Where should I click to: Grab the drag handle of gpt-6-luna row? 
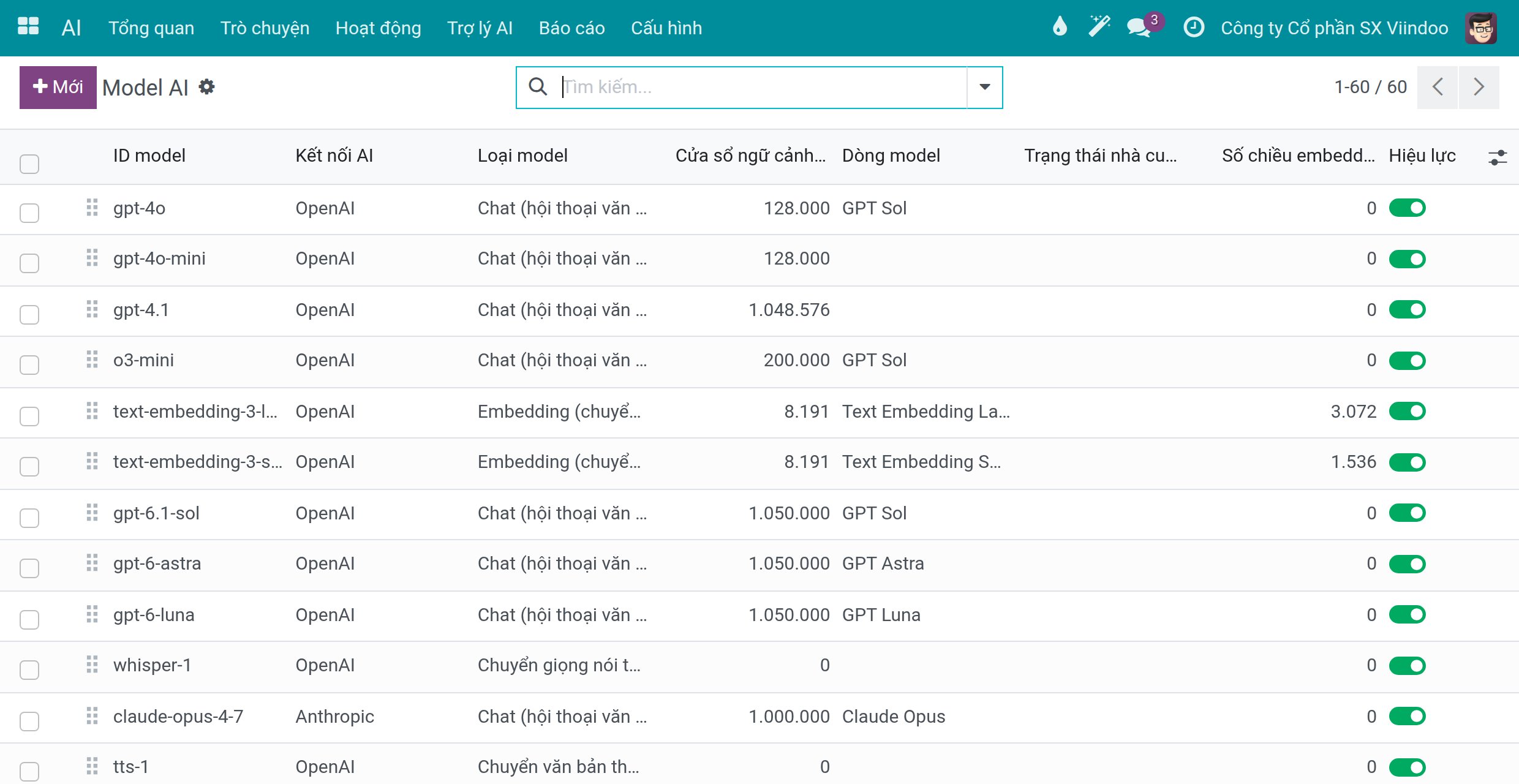click(92, 614)
